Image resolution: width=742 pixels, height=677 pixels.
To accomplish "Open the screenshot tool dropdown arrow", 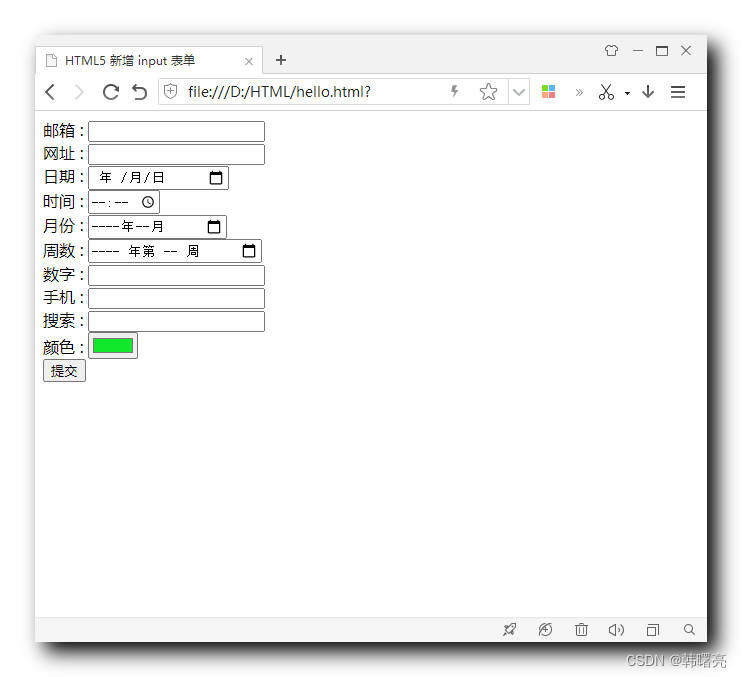I will 627,93.
